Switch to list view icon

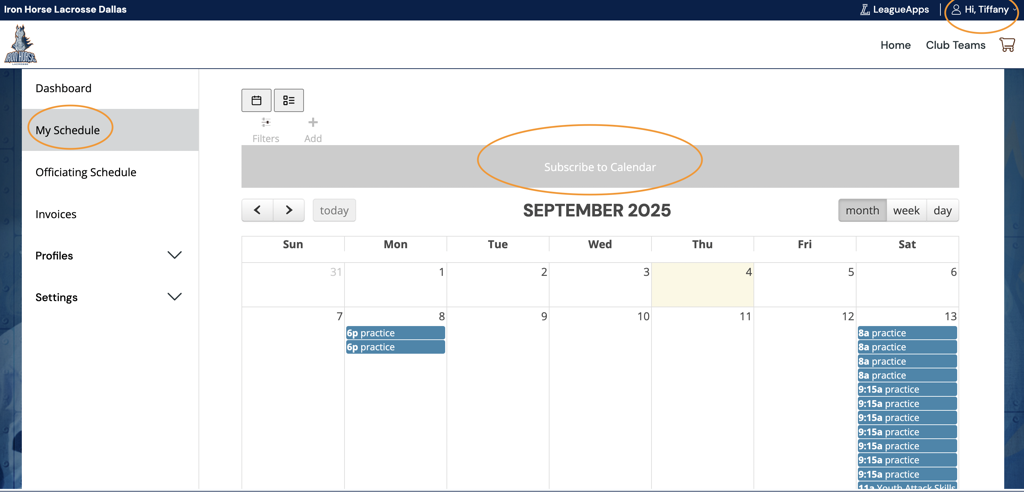click(289, 100)
